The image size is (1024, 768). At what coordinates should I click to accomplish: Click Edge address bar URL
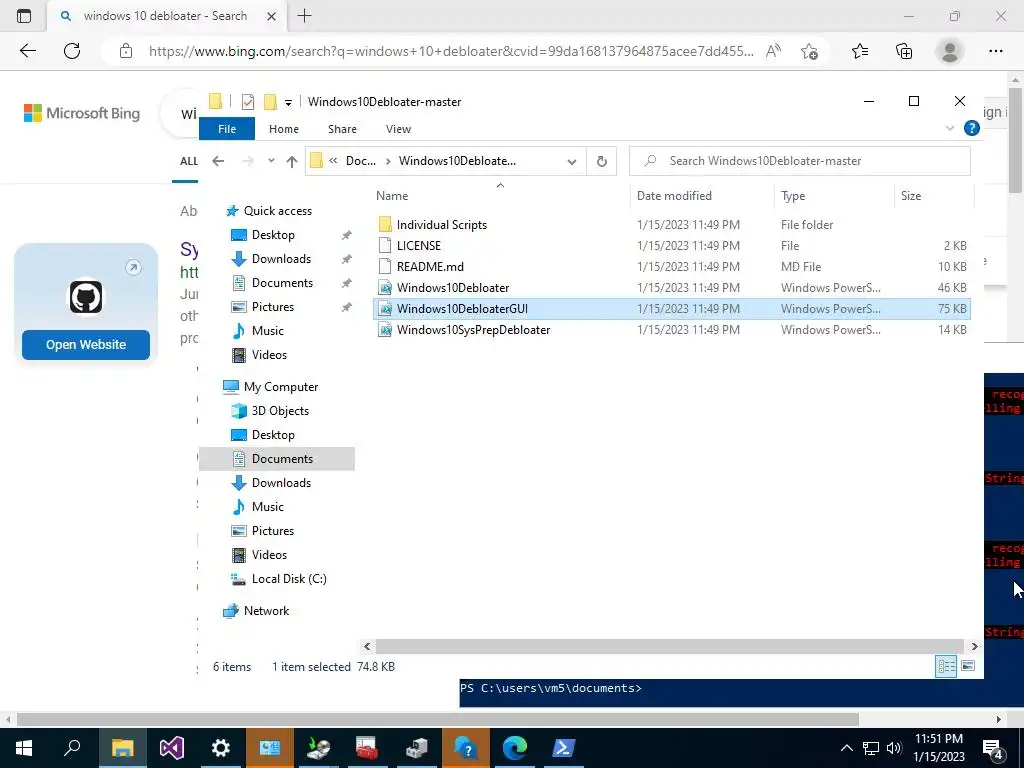tap(451, 51)
